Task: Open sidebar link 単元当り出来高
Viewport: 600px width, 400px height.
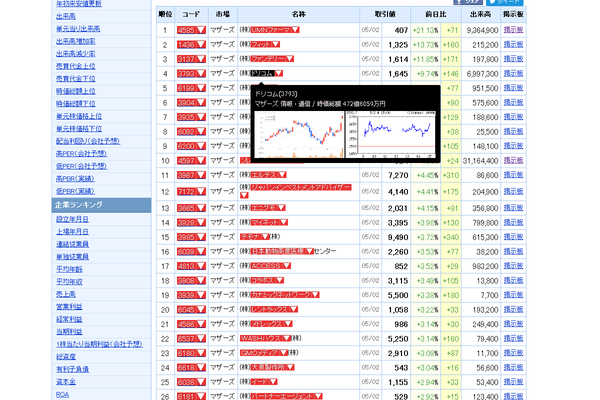Action: click(78, 29)
